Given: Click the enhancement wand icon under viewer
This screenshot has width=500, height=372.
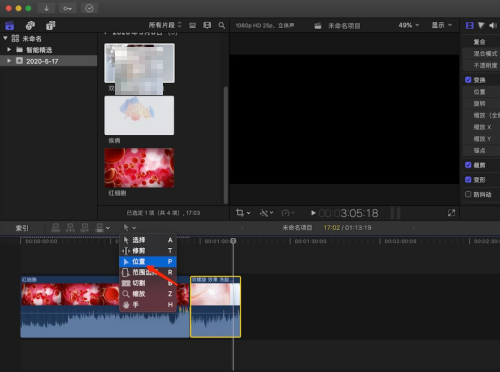Looking at the screenshot, I should pos(264,213).
